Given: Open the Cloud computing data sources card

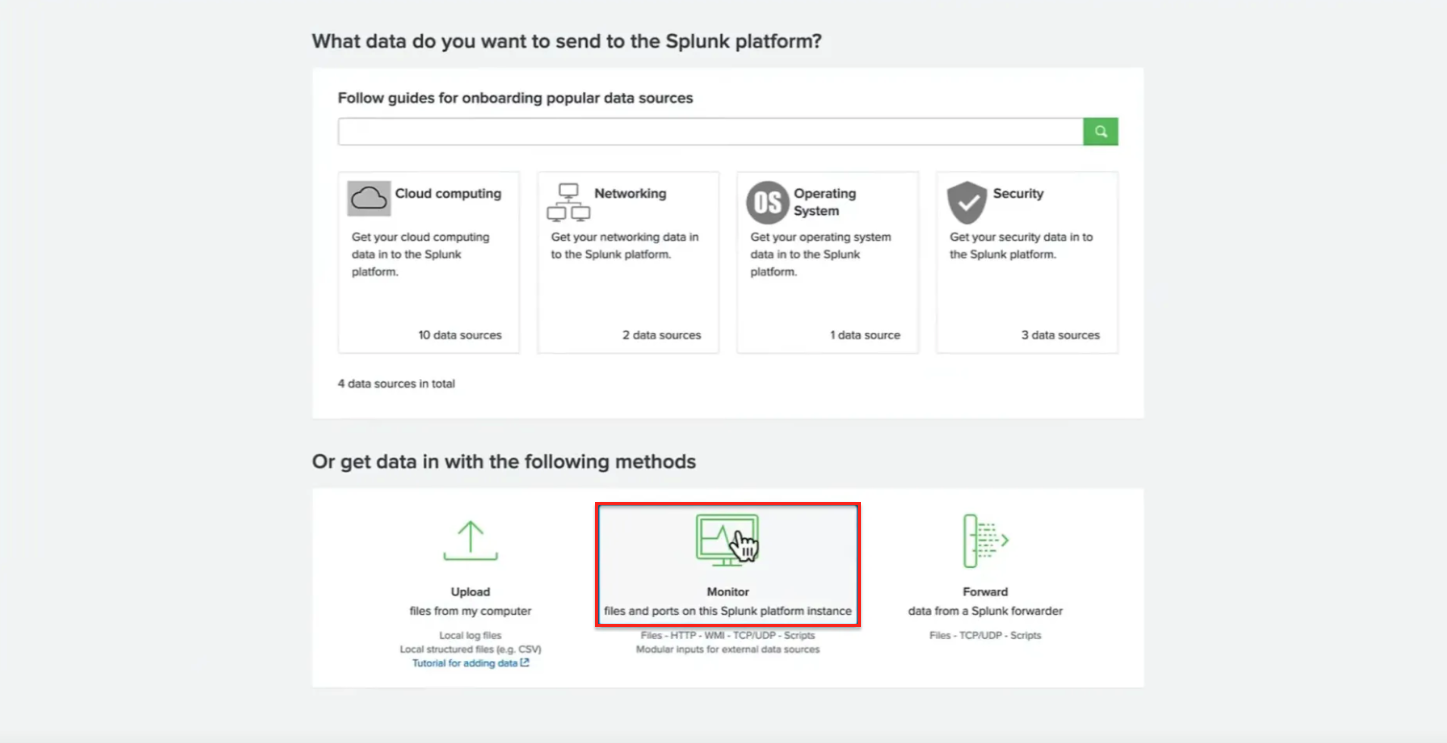Looking at the screenshot, I should (428, 262).
